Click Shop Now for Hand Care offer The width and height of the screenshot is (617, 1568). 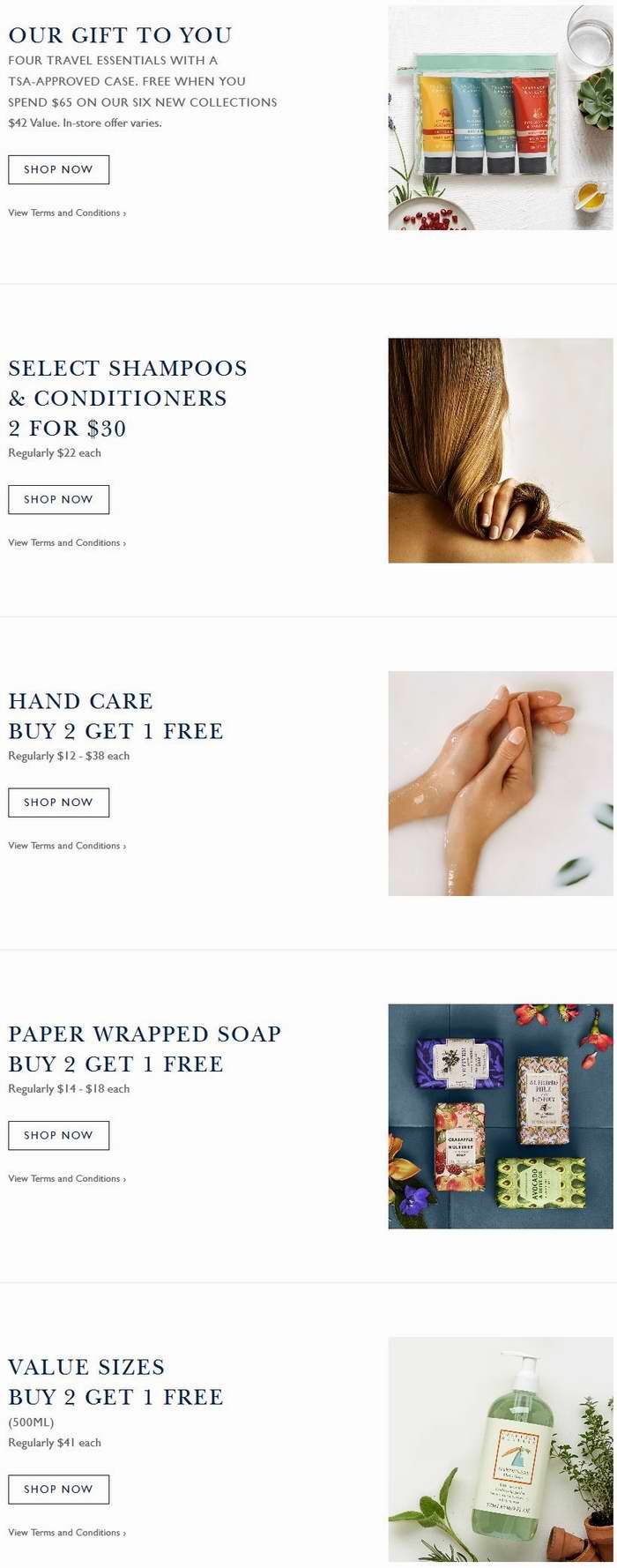(x=58, y=803)
